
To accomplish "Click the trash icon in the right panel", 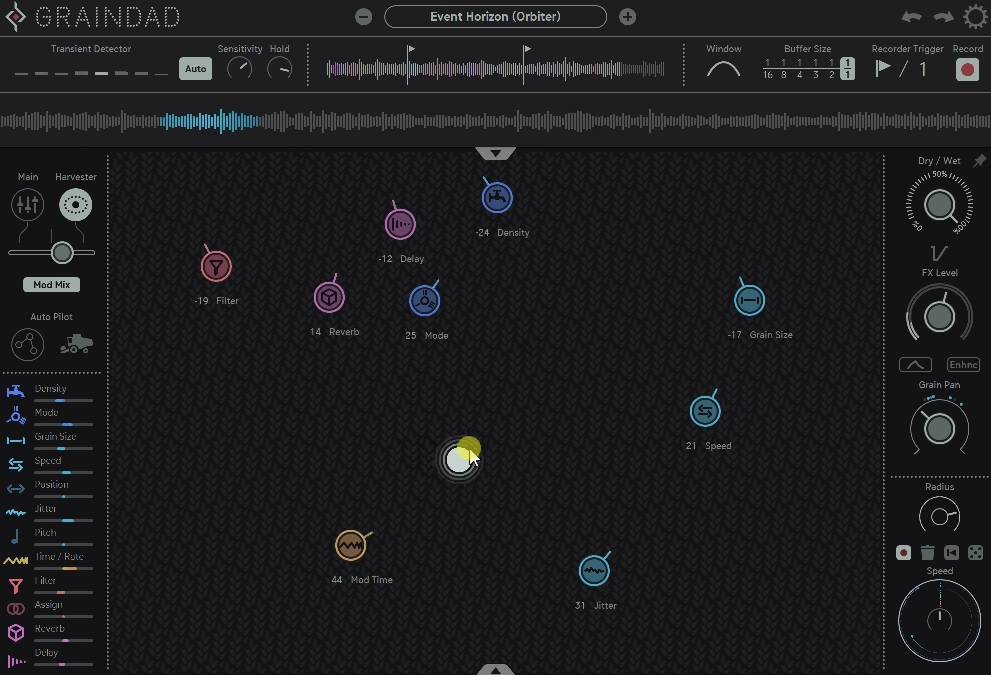I will (x=927, y=551).
